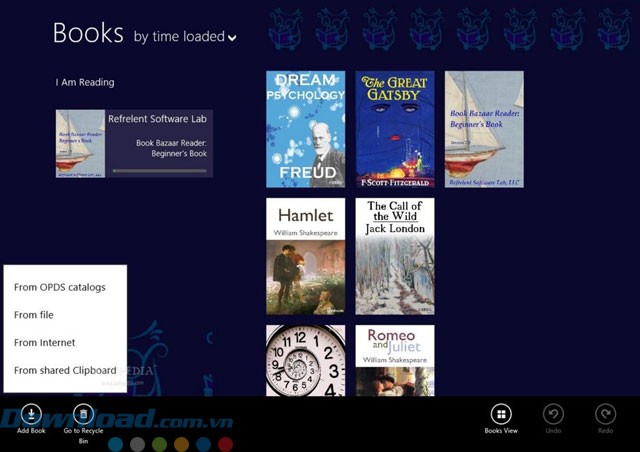Select the orange theme color circle
640x452 pixels.
tap(182, 444)
